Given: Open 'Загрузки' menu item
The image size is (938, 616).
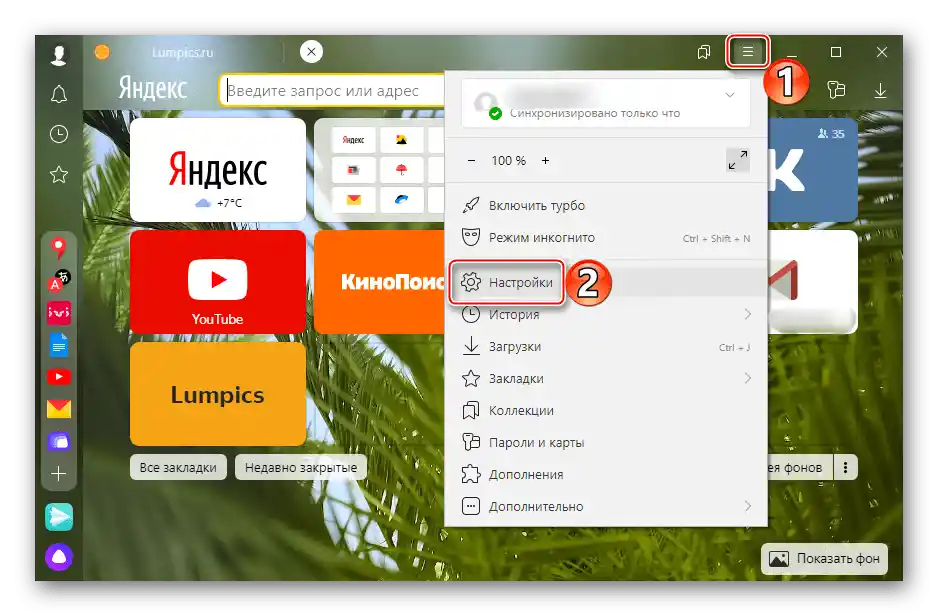Looking at the screenshot, I should 606,346.
